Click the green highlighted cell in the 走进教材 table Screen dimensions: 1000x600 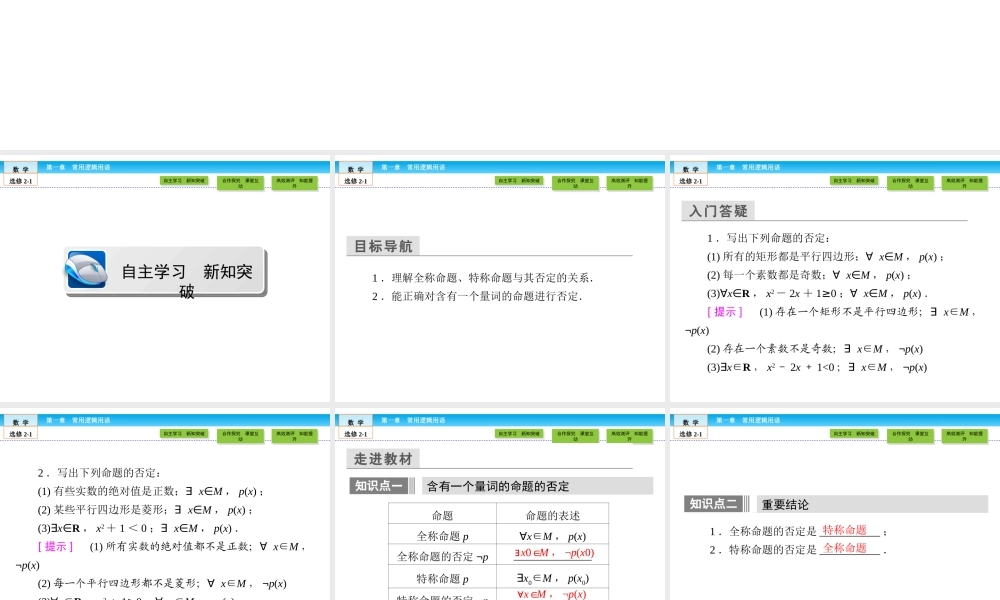[x=553, y=553]
